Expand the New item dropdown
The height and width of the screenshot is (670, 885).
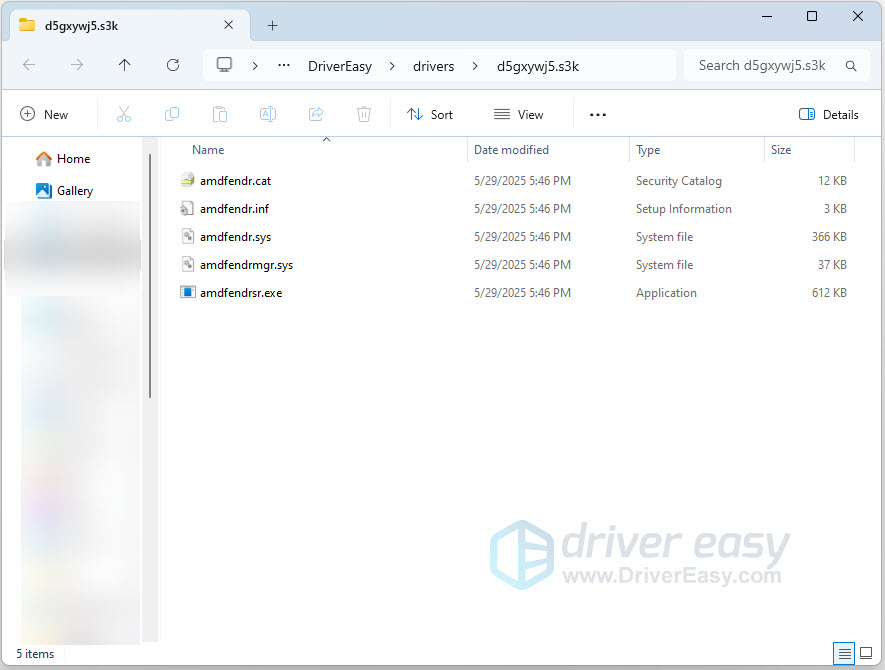tap(44, 115)
